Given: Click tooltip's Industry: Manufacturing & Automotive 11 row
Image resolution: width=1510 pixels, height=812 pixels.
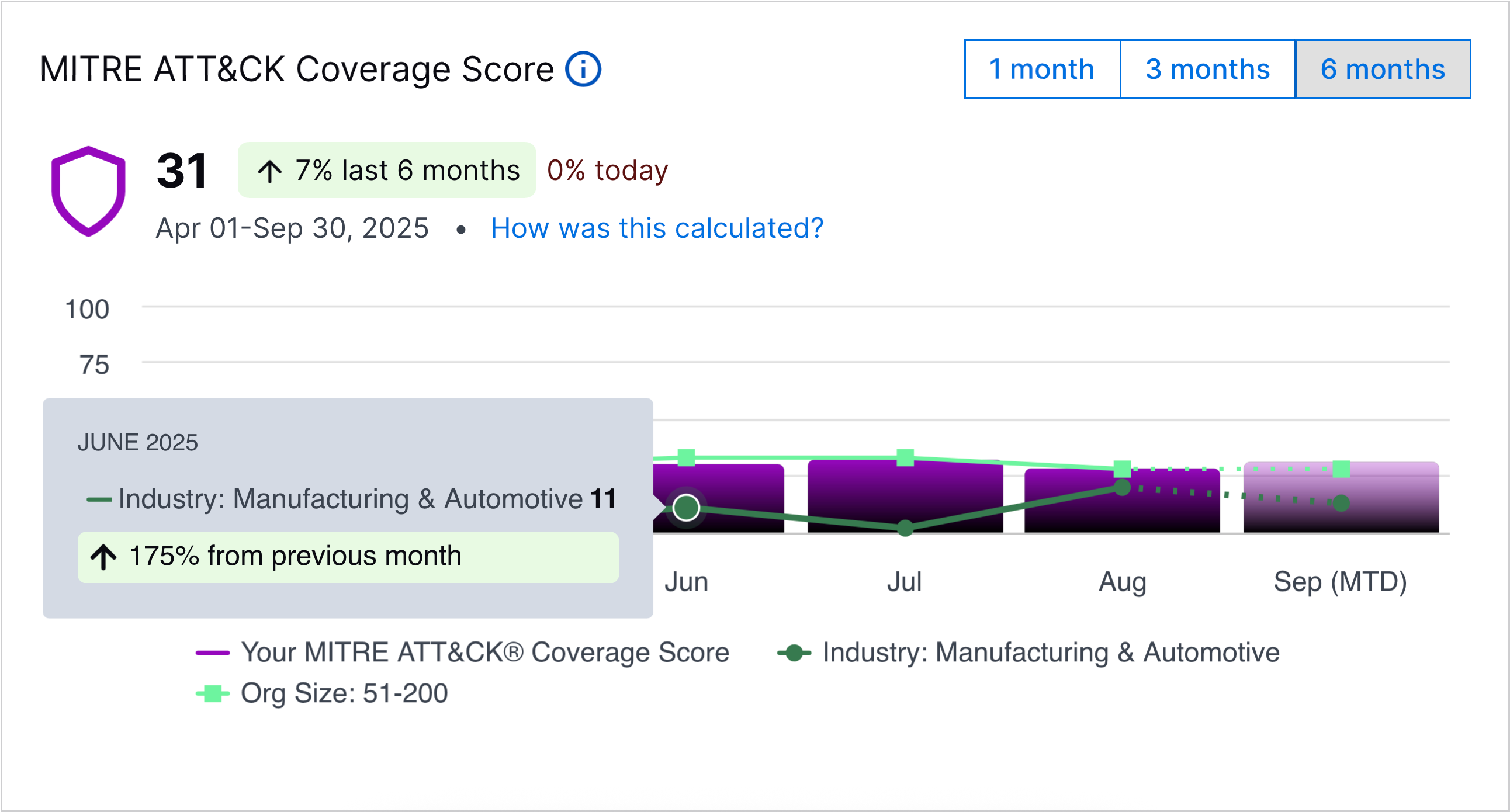Looking at the screenshot, I should coord(352,499).
